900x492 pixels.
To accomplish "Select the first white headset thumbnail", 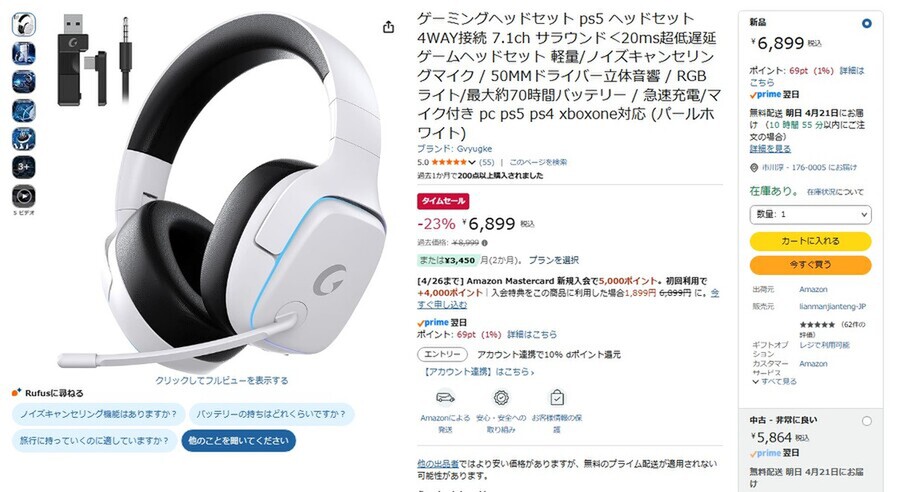I will coord(24,24).
